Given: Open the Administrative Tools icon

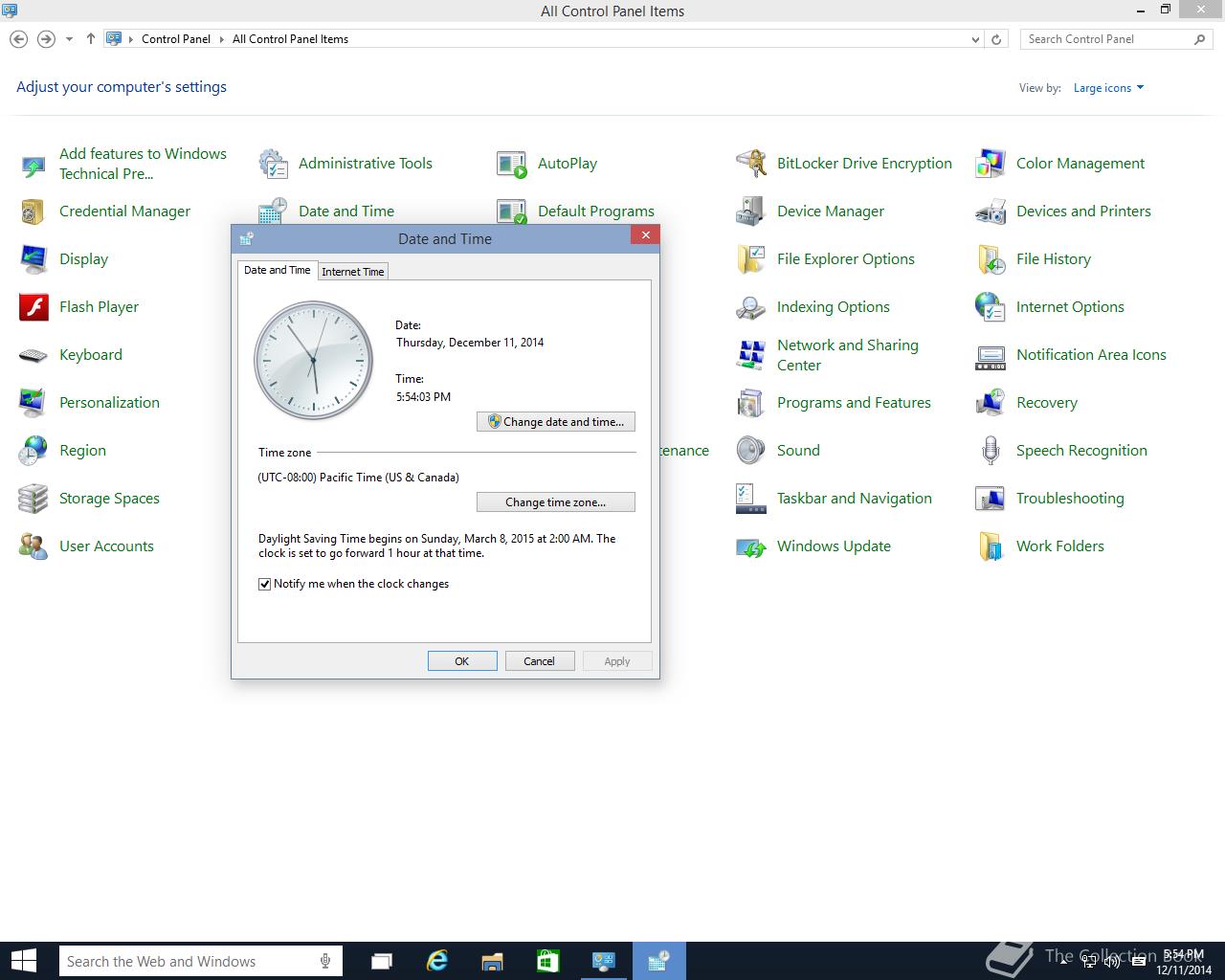Looking at the screenshot, I should 273,164.
